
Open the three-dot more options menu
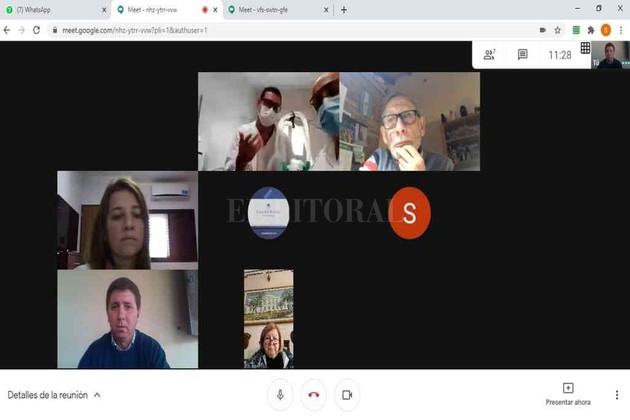[618, 395]
